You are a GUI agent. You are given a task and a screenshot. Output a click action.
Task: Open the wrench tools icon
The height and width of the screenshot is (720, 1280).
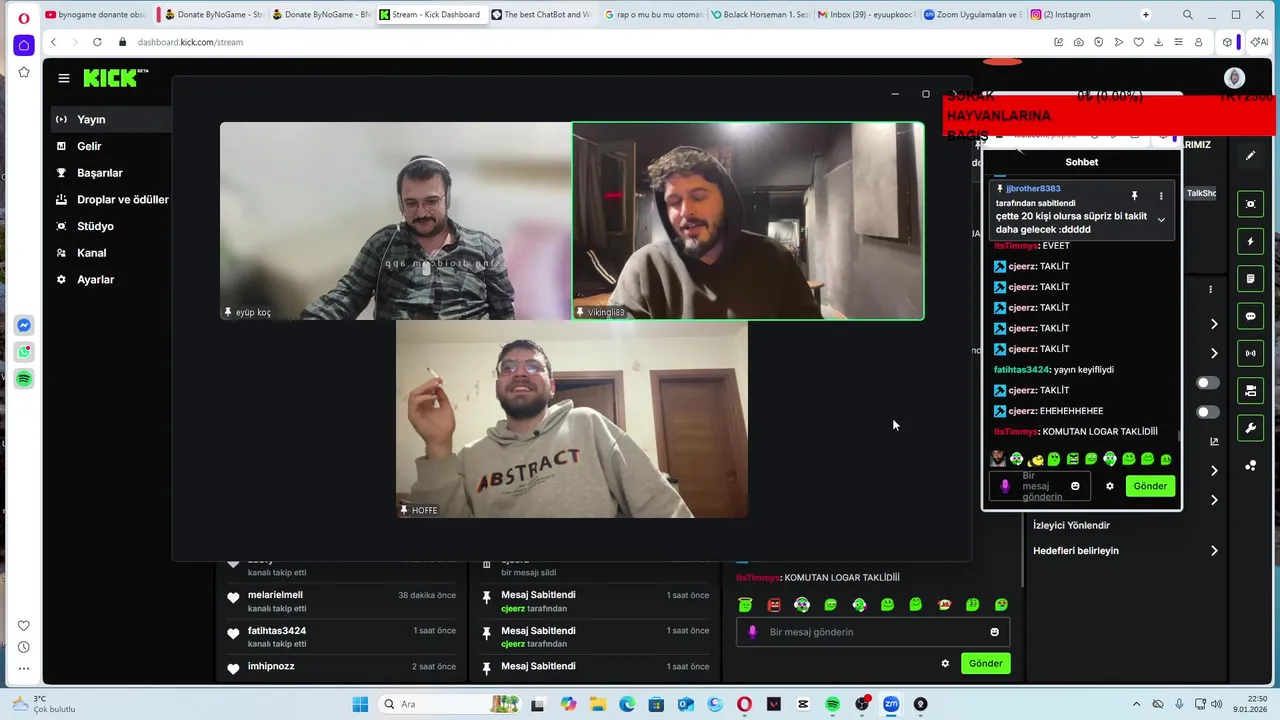click(1250, 428)
